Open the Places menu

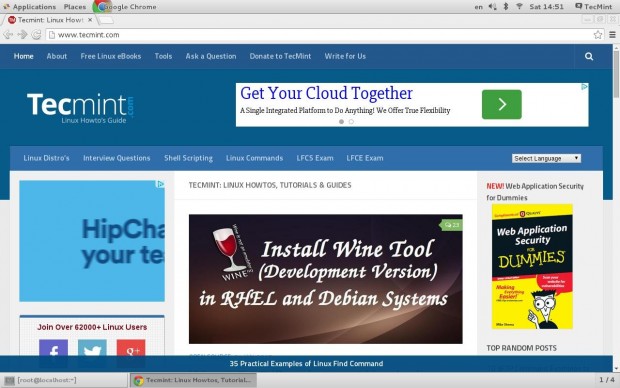tap(75, 7)
